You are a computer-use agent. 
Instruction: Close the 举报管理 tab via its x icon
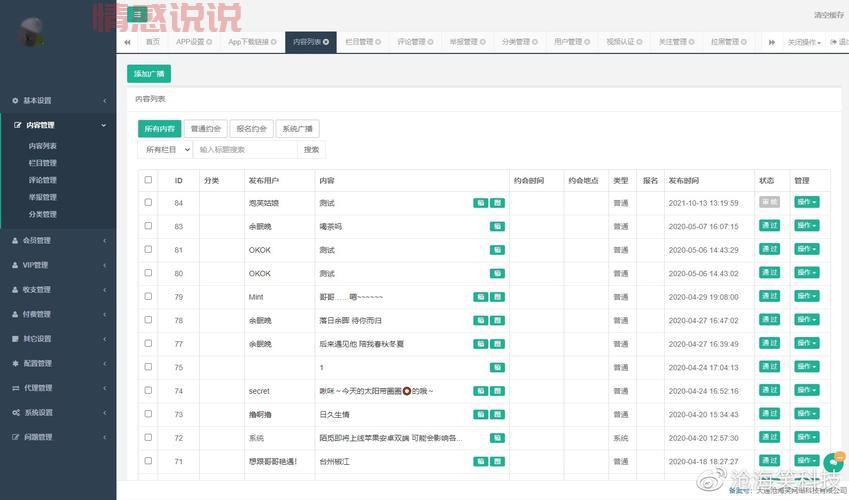(x=482, y=42)
